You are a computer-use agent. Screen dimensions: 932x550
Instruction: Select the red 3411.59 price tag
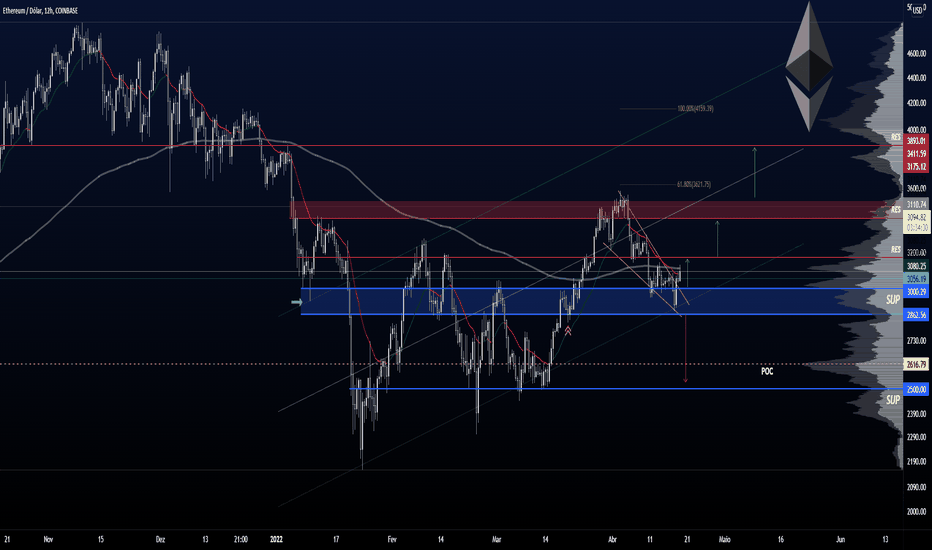[x=917, y=154]
